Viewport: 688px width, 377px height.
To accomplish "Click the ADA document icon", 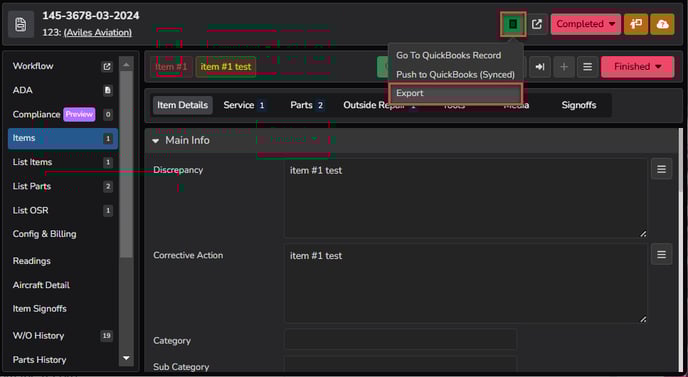I will tap(108, 90).
